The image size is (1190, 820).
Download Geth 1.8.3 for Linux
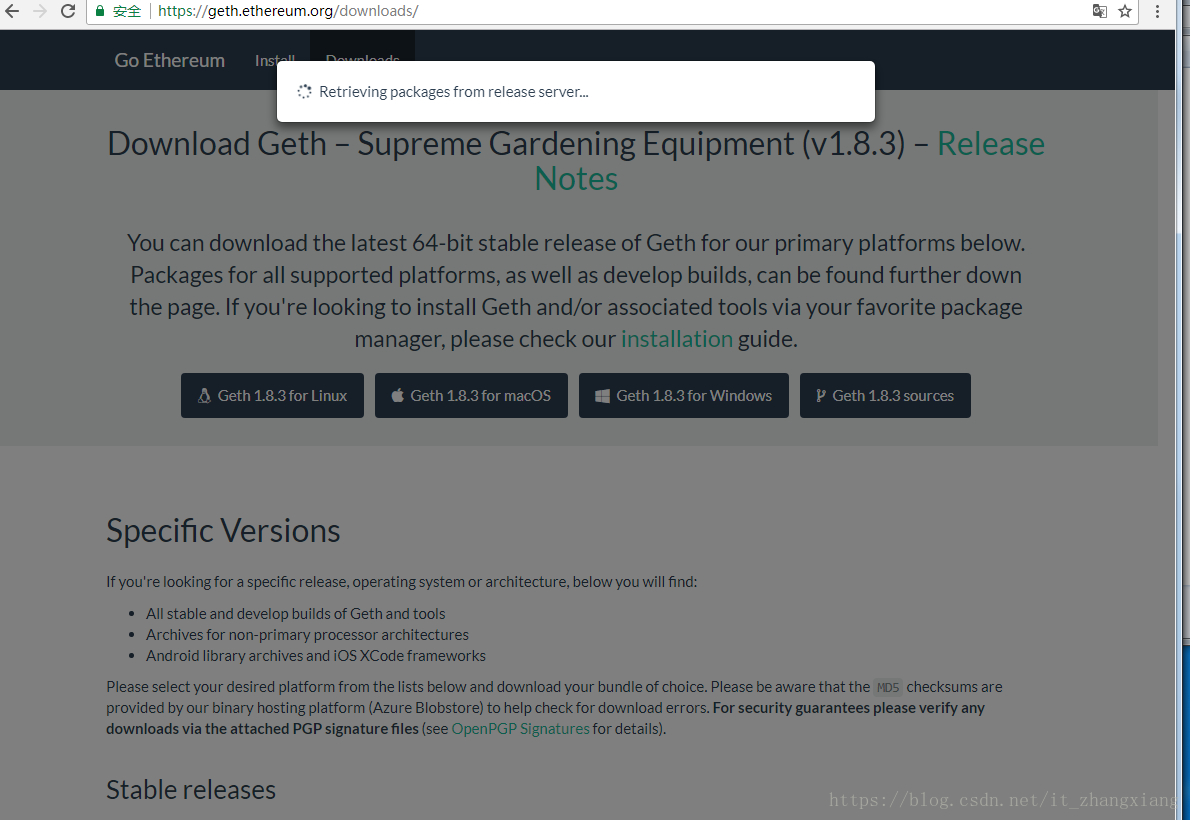point(272,396)
